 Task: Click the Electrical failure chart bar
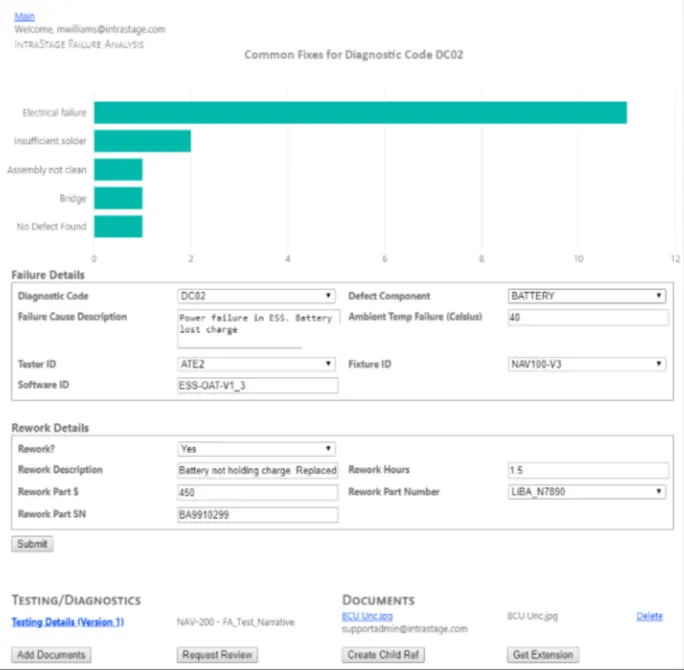(x=360, y=113)
